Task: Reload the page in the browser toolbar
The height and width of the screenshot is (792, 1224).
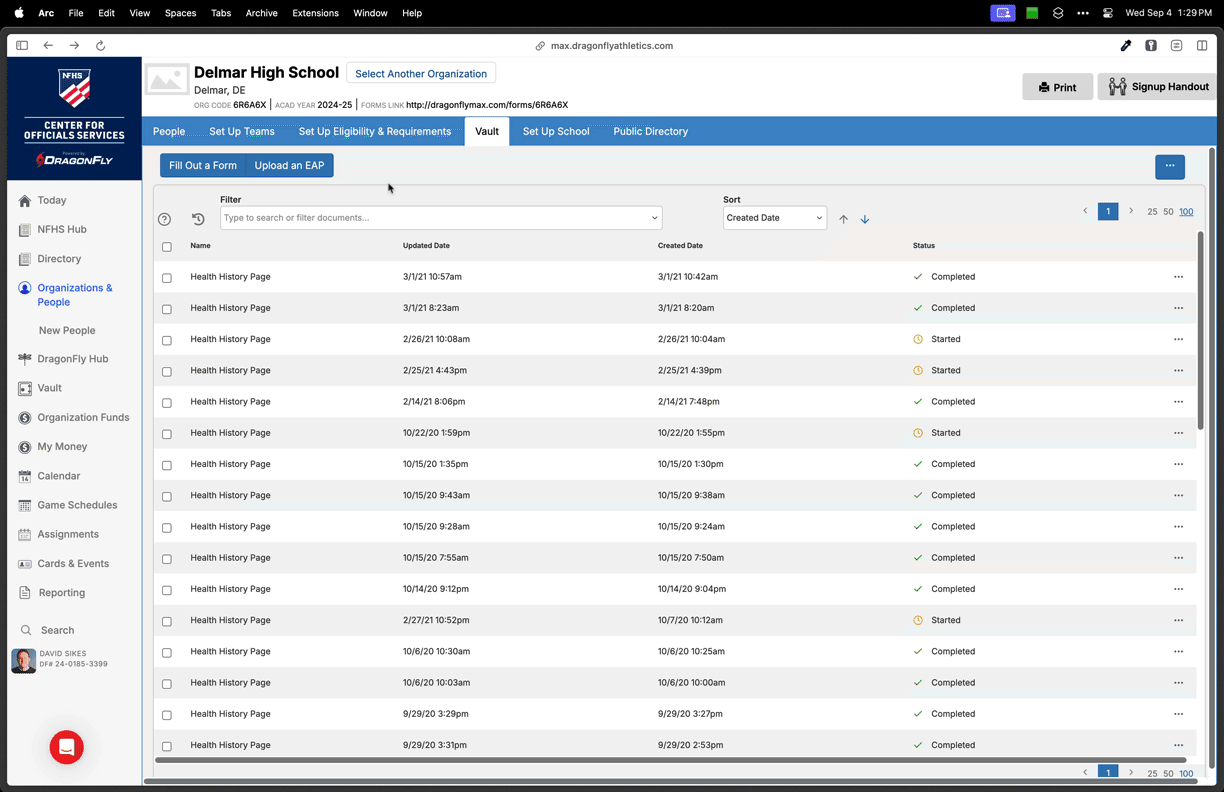Action: click(100, 45)
